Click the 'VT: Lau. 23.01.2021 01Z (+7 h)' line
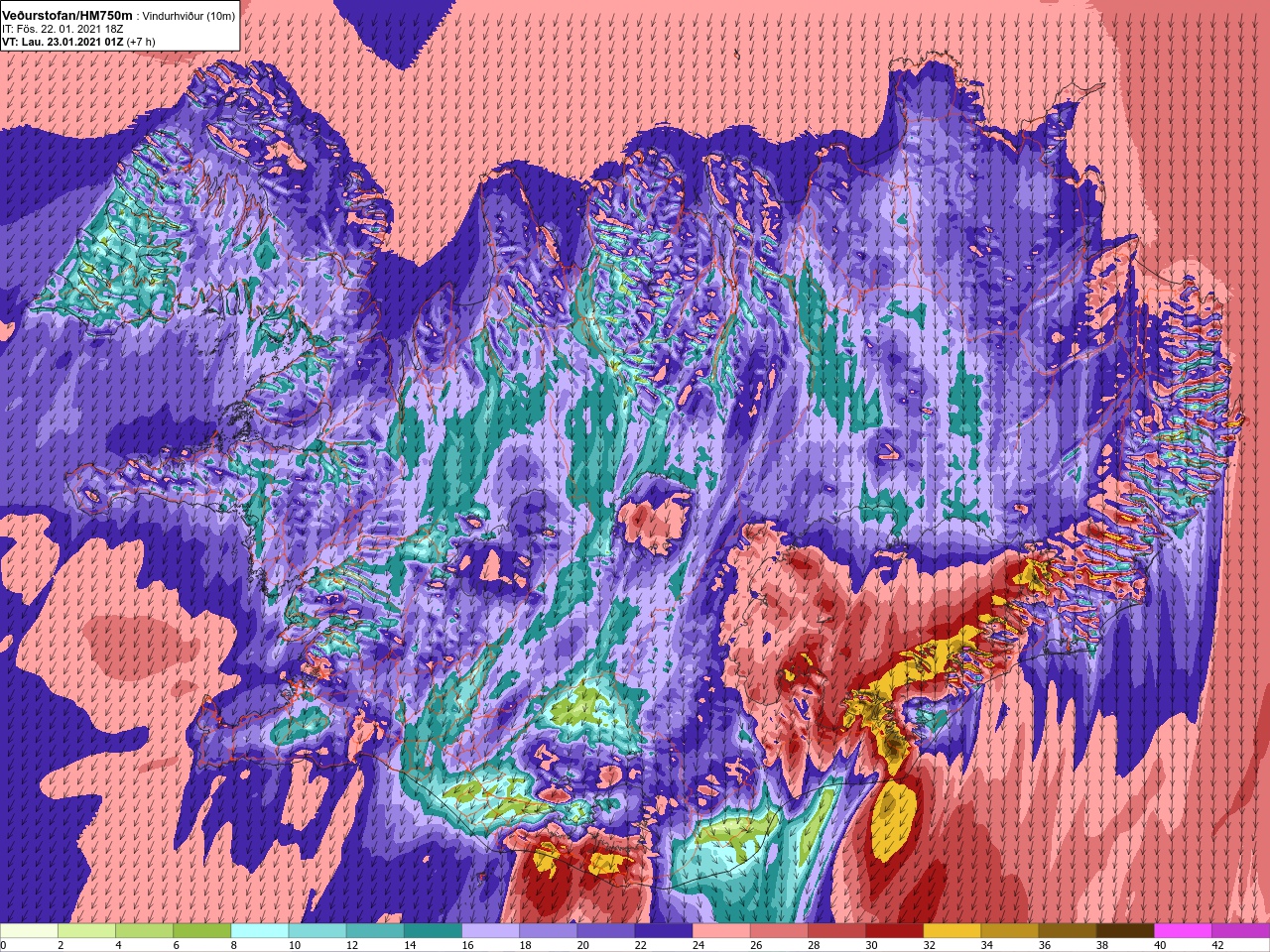 [x=78, y=42]
